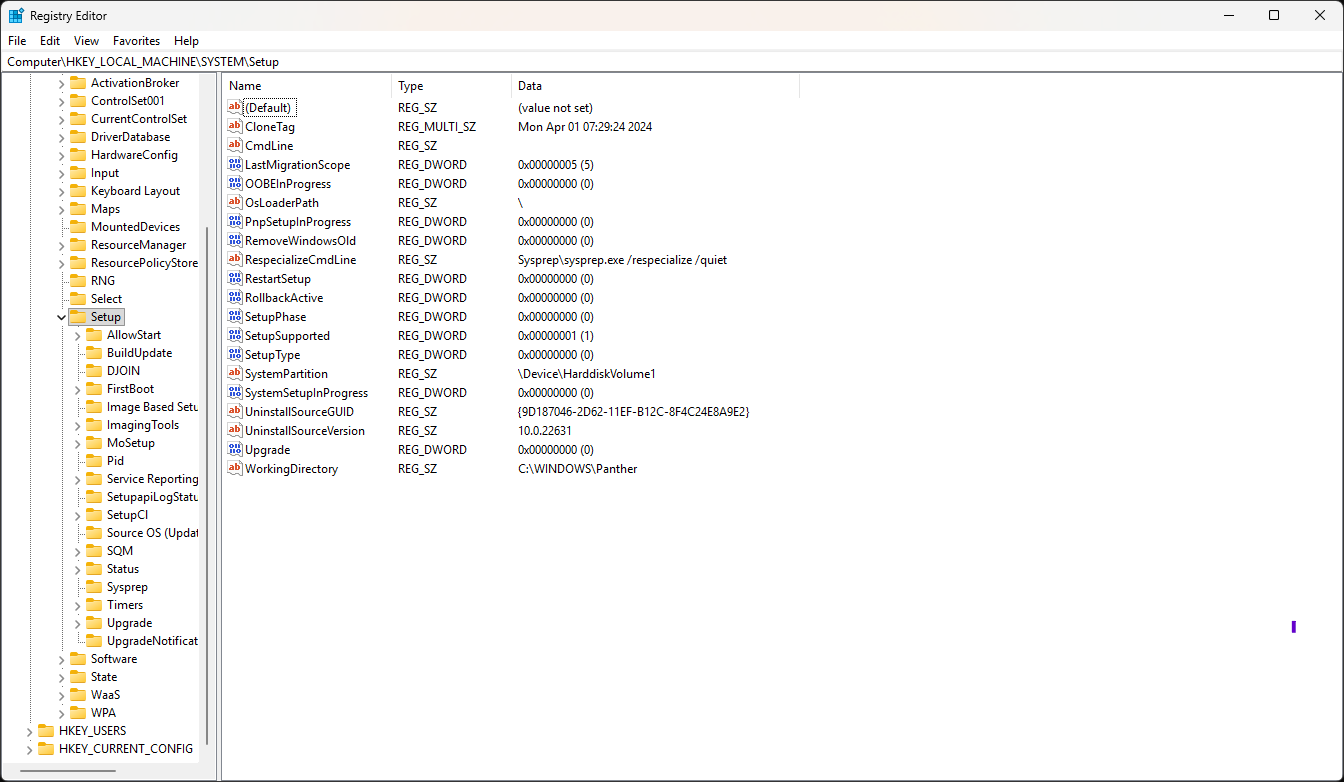Sort values by Type column header

tap(451, 86)
